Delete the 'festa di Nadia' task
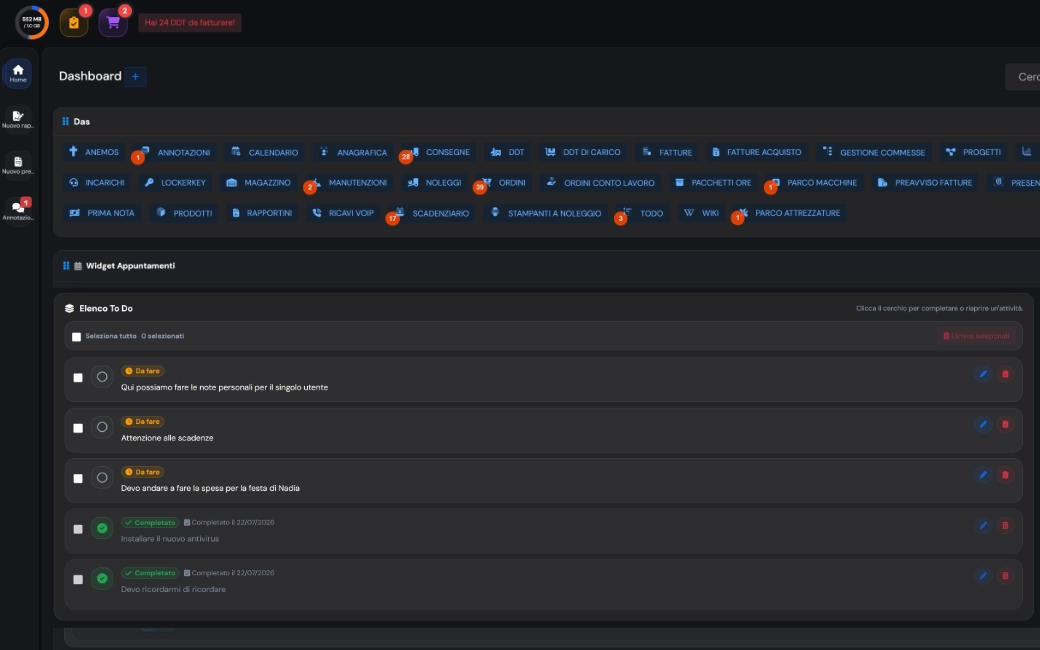Viewport: 1040px width, 650px height. click(x=1005, y=475)
